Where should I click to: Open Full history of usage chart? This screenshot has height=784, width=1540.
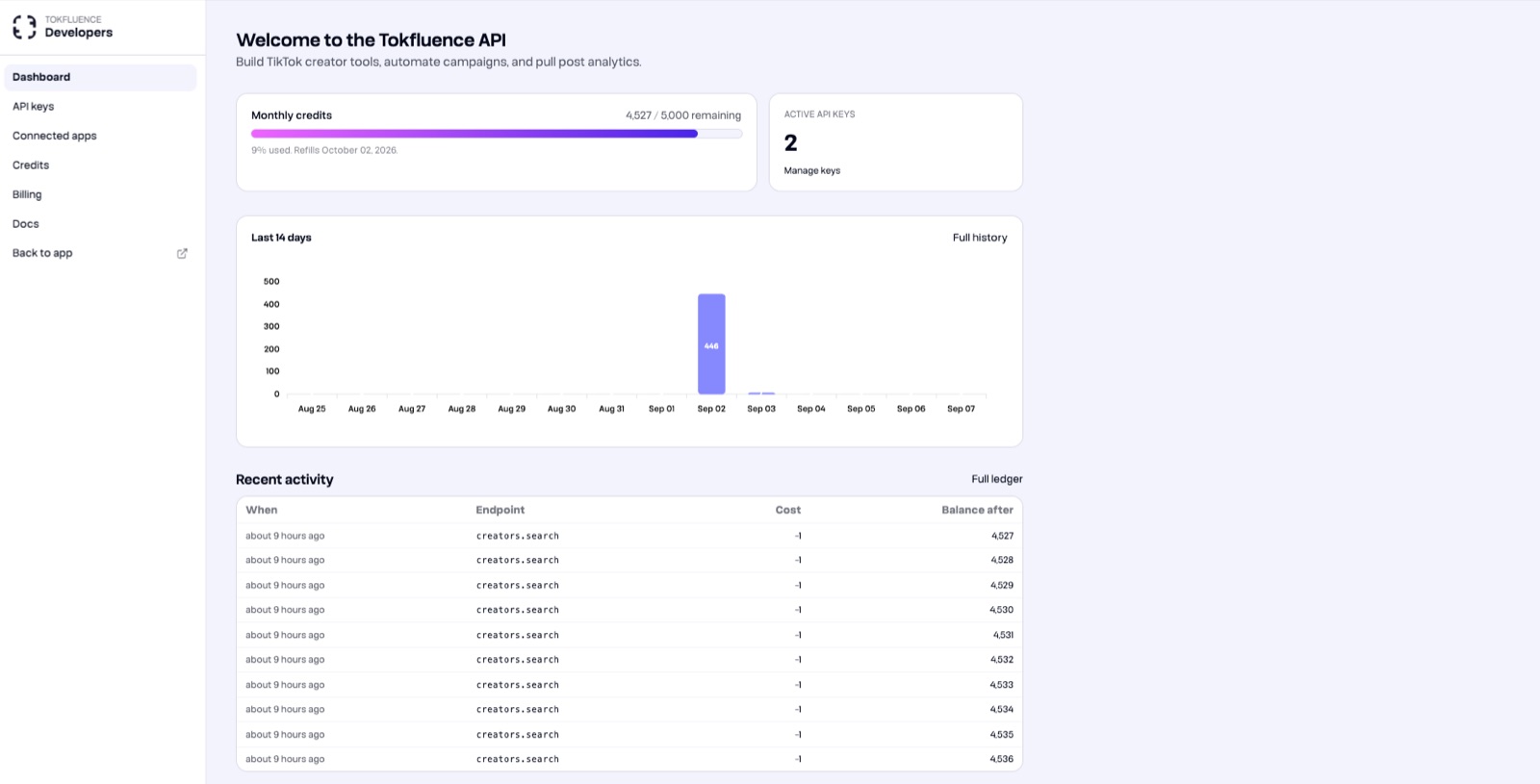[980, 238]
